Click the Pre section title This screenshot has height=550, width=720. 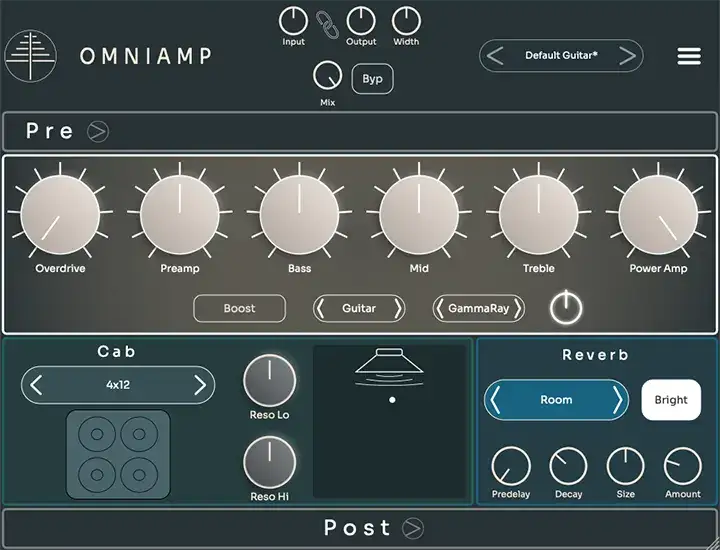click(49, 131)
